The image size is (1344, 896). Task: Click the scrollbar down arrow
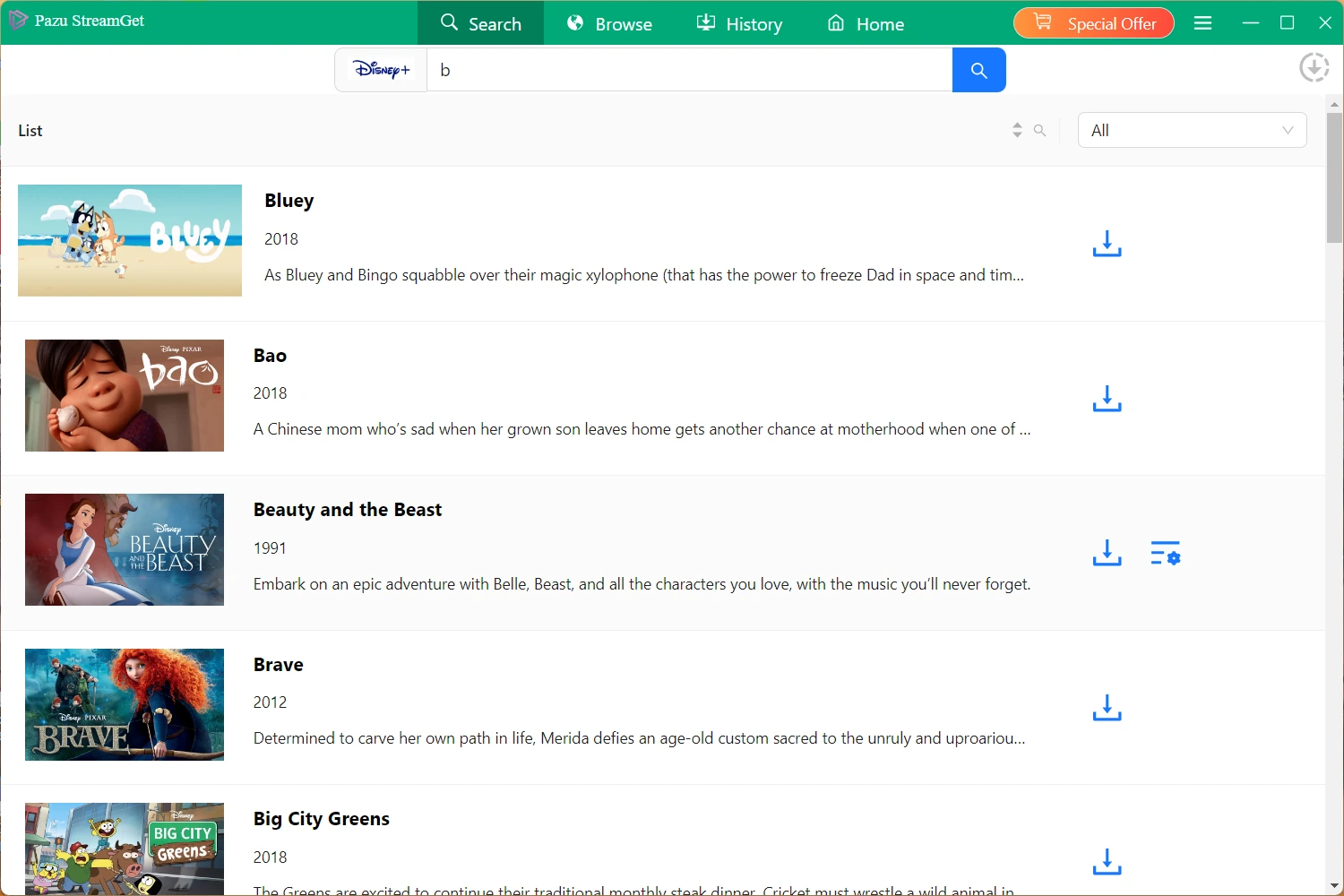1334,887
